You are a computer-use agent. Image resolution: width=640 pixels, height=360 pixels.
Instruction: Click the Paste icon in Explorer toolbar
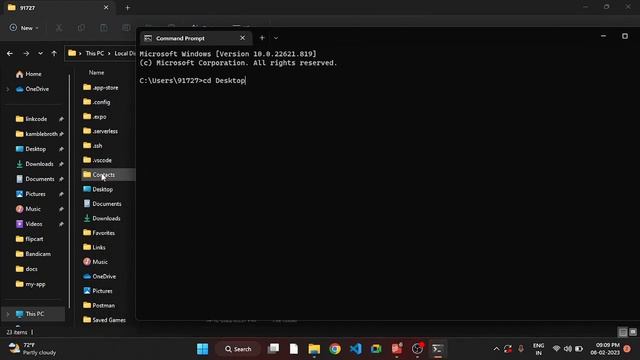[104, 28]
